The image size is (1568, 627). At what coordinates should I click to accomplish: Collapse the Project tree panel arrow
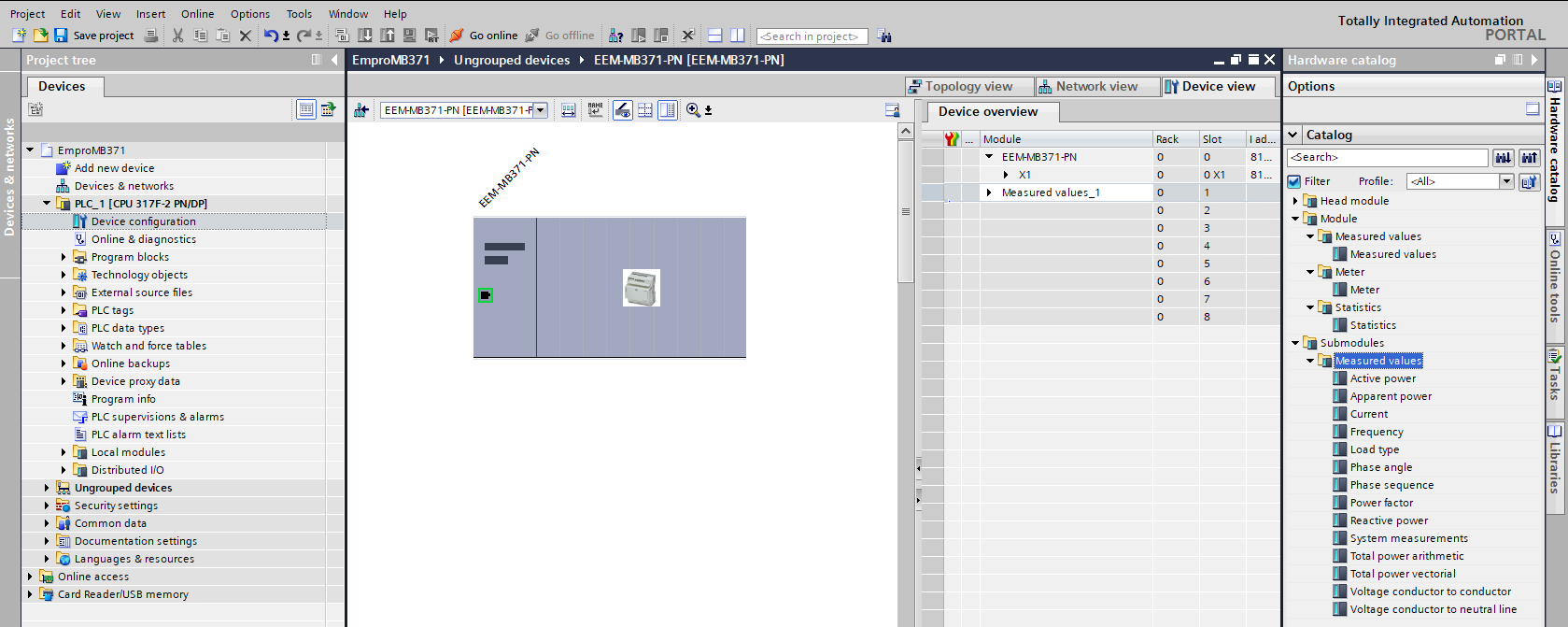334,60
